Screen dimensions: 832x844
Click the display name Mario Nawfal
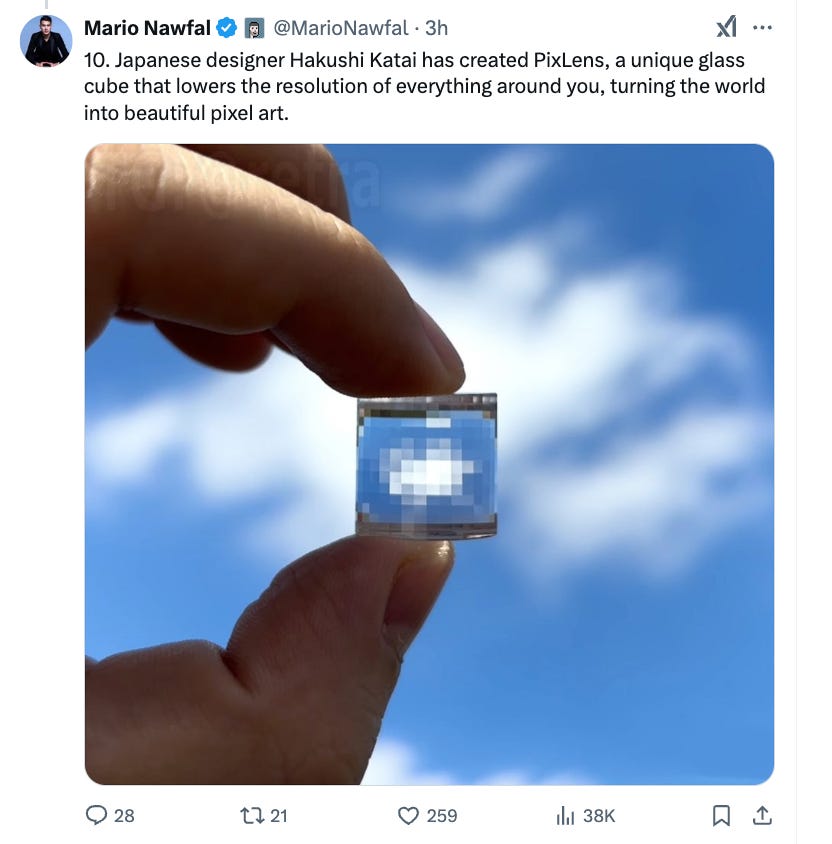[147, 28]
